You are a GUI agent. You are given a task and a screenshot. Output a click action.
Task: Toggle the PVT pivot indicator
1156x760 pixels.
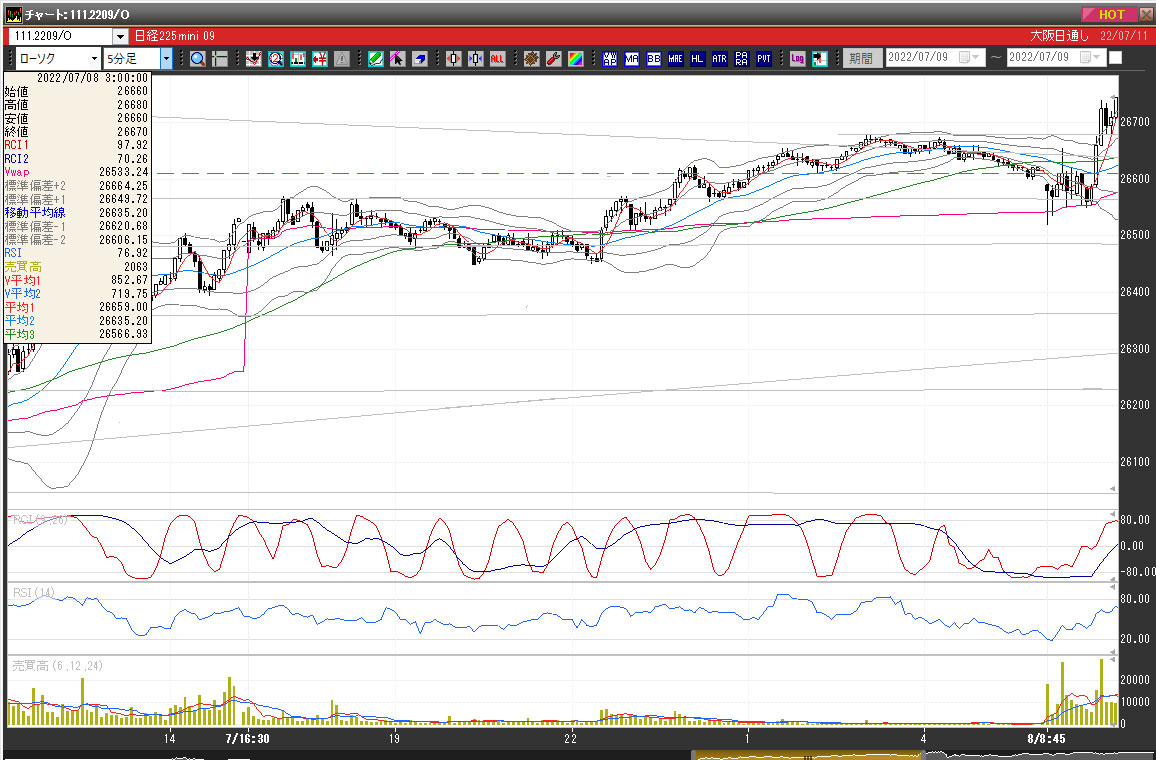pyautogui.click(x=764, y=59)
